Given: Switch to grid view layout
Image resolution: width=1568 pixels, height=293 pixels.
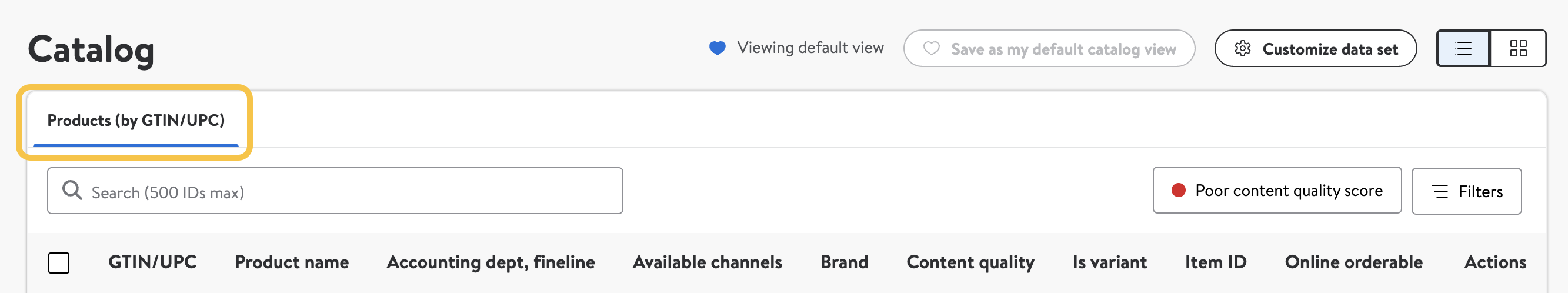Looking at the screenshot, I should click(x=1518, y=48).
